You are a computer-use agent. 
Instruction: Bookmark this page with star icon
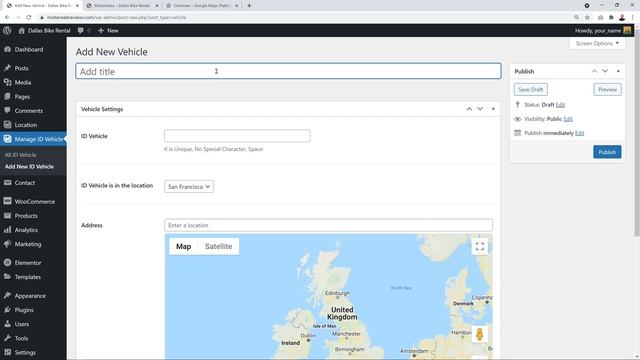(x=587, y=18)
